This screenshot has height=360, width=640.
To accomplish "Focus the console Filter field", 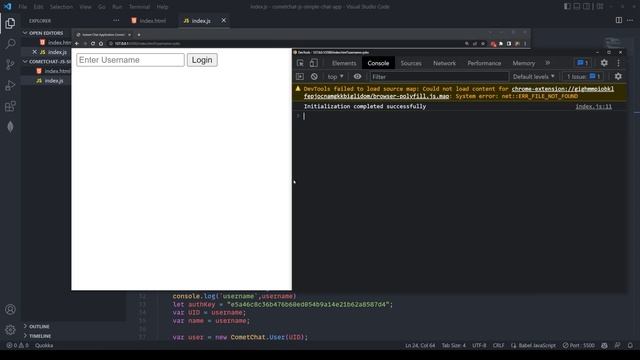I will tap(439, 76).
